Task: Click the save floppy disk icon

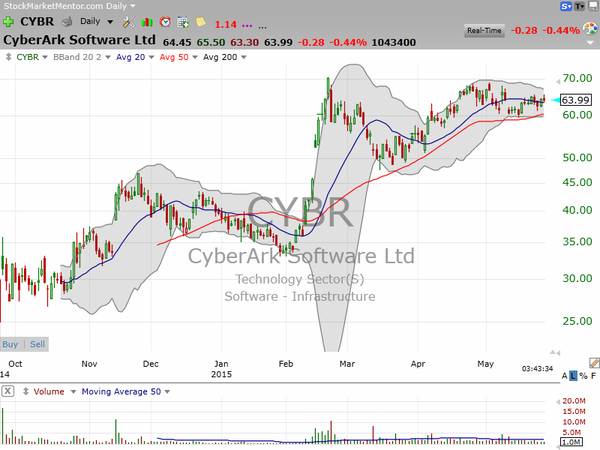Action: click(593, 6)
